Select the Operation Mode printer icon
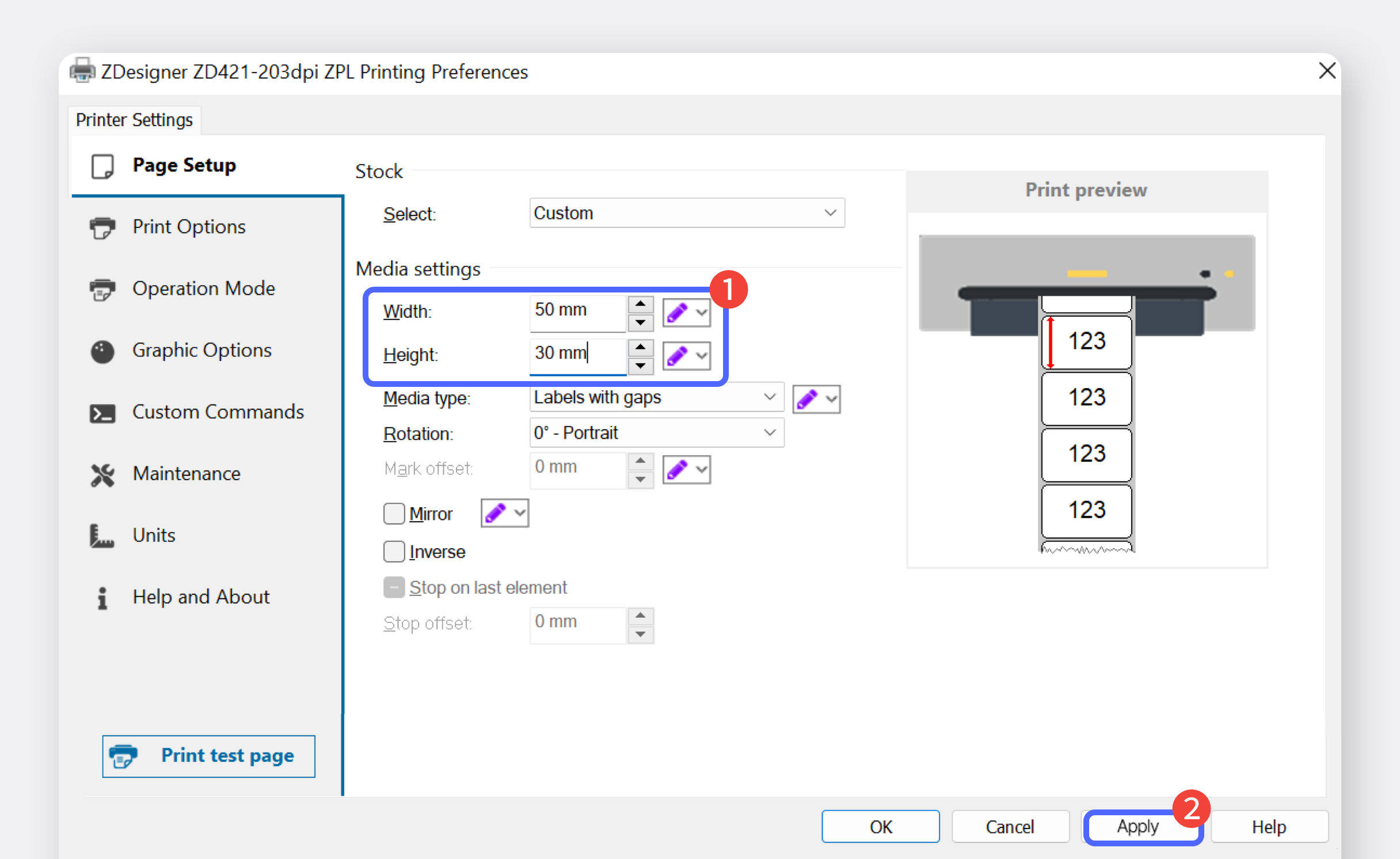The image size is (1400, 859). coord(102,289)
